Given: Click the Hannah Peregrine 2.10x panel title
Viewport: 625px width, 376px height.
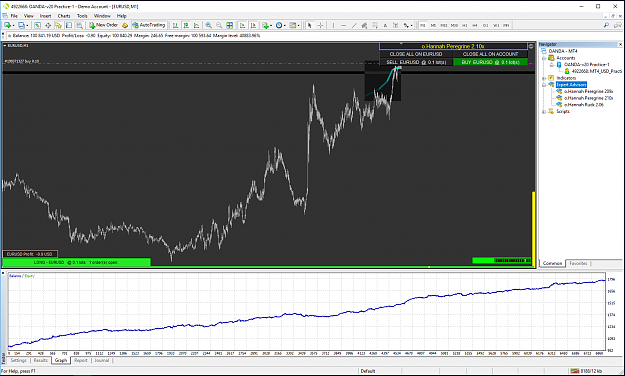Looking at the screenshot, I should point(453,47).
